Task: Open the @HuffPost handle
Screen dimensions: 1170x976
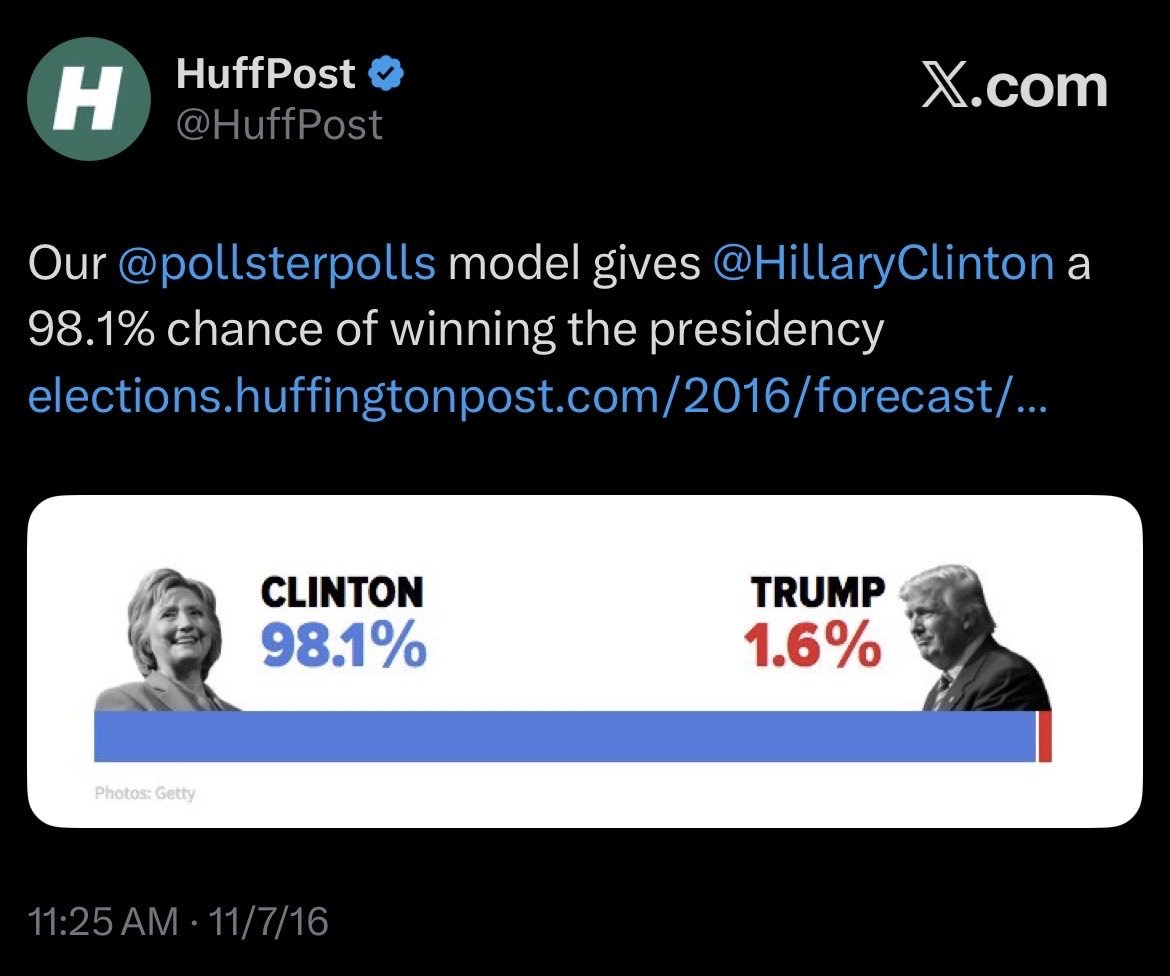Action: (x=279, y=124)
